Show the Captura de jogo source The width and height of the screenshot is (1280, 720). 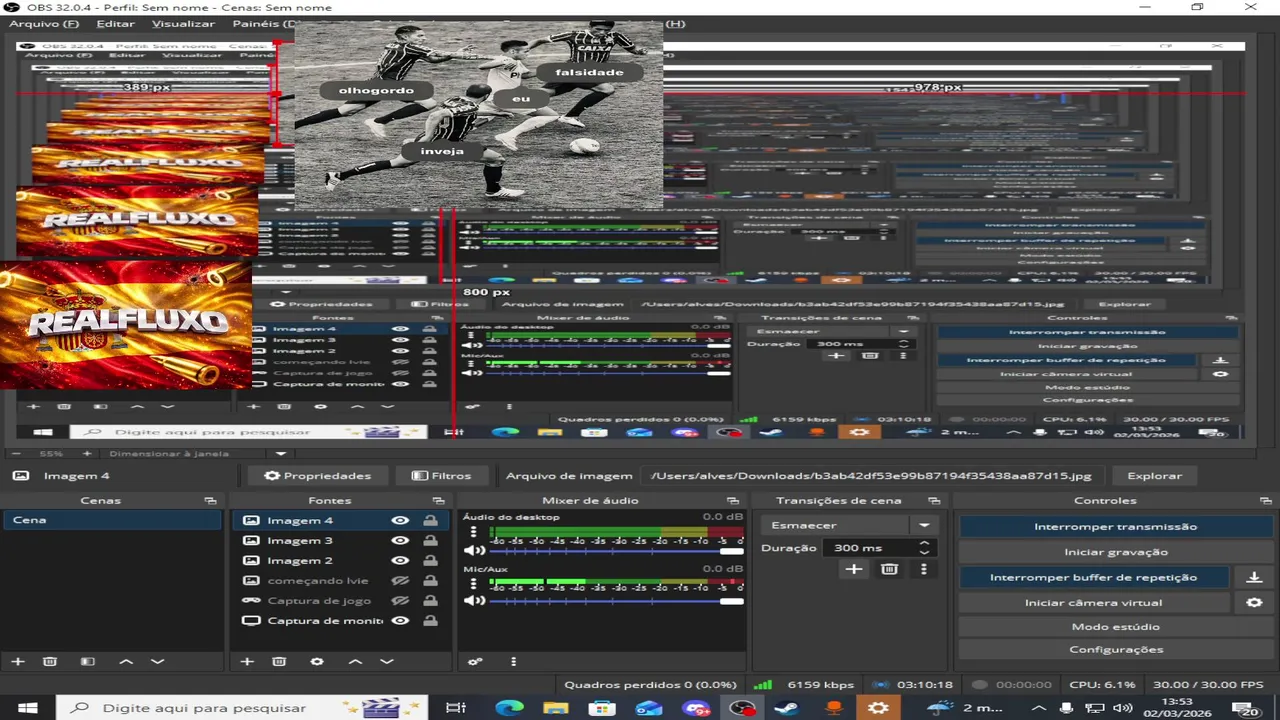(x=400, y=600)
